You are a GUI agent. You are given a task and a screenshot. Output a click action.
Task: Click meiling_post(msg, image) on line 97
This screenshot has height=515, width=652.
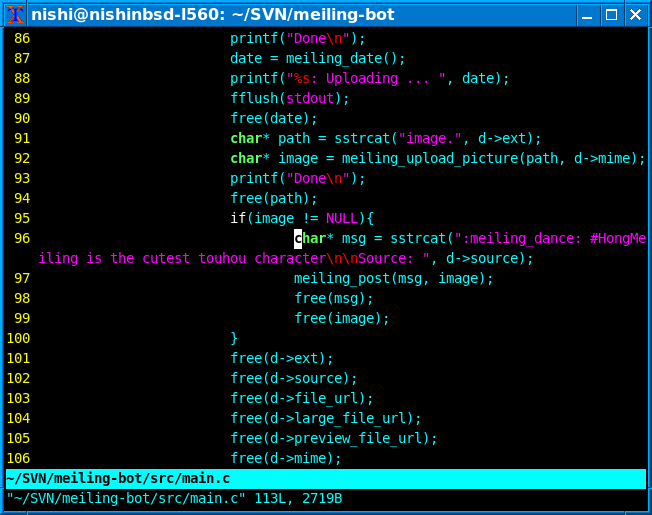point(394,278)
